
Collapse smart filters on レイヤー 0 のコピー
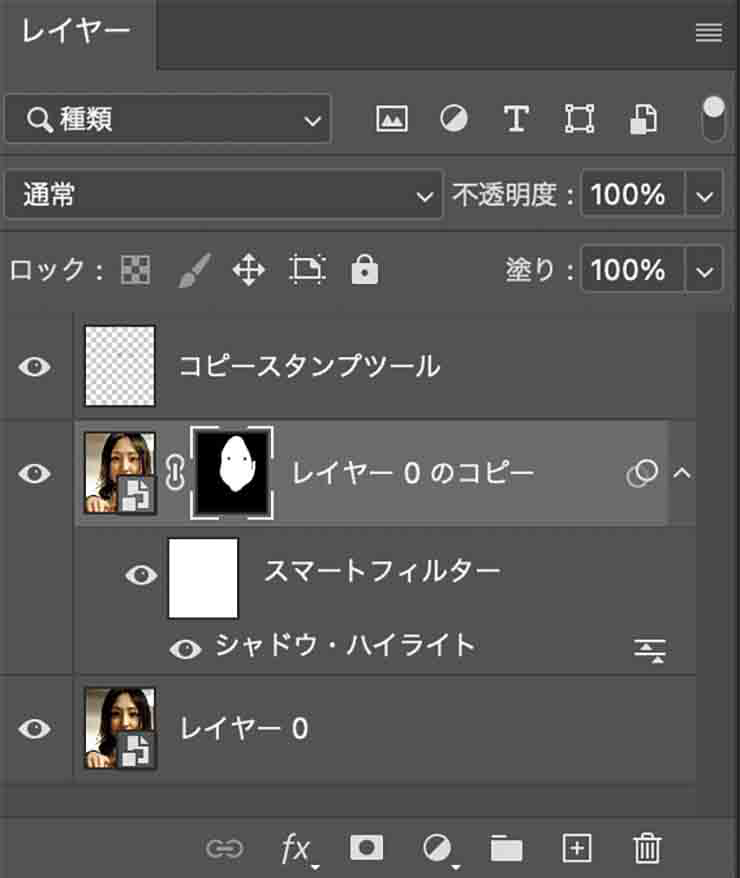683,474
